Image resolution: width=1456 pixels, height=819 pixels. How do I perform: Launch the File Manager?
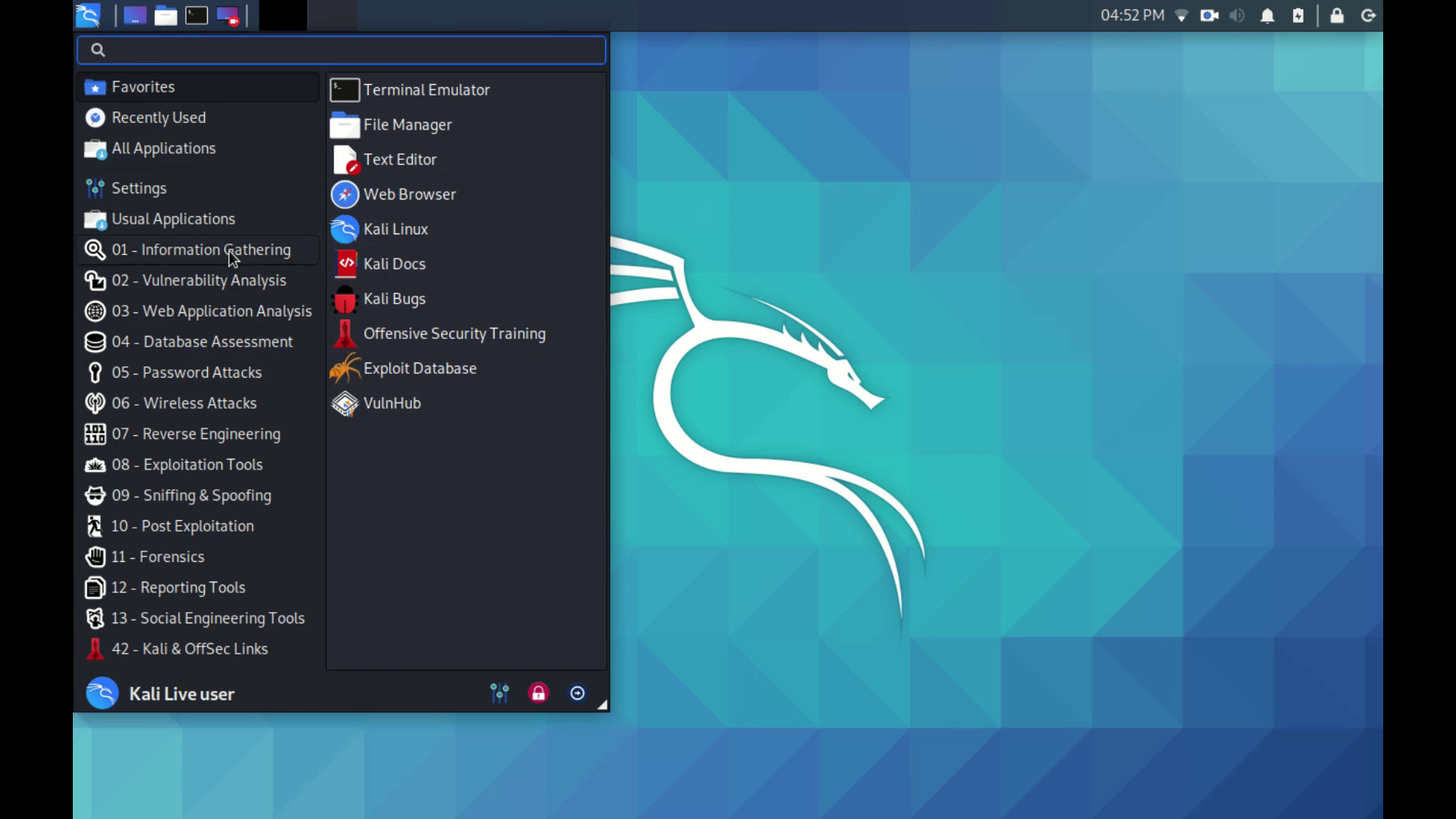point(408,124)
